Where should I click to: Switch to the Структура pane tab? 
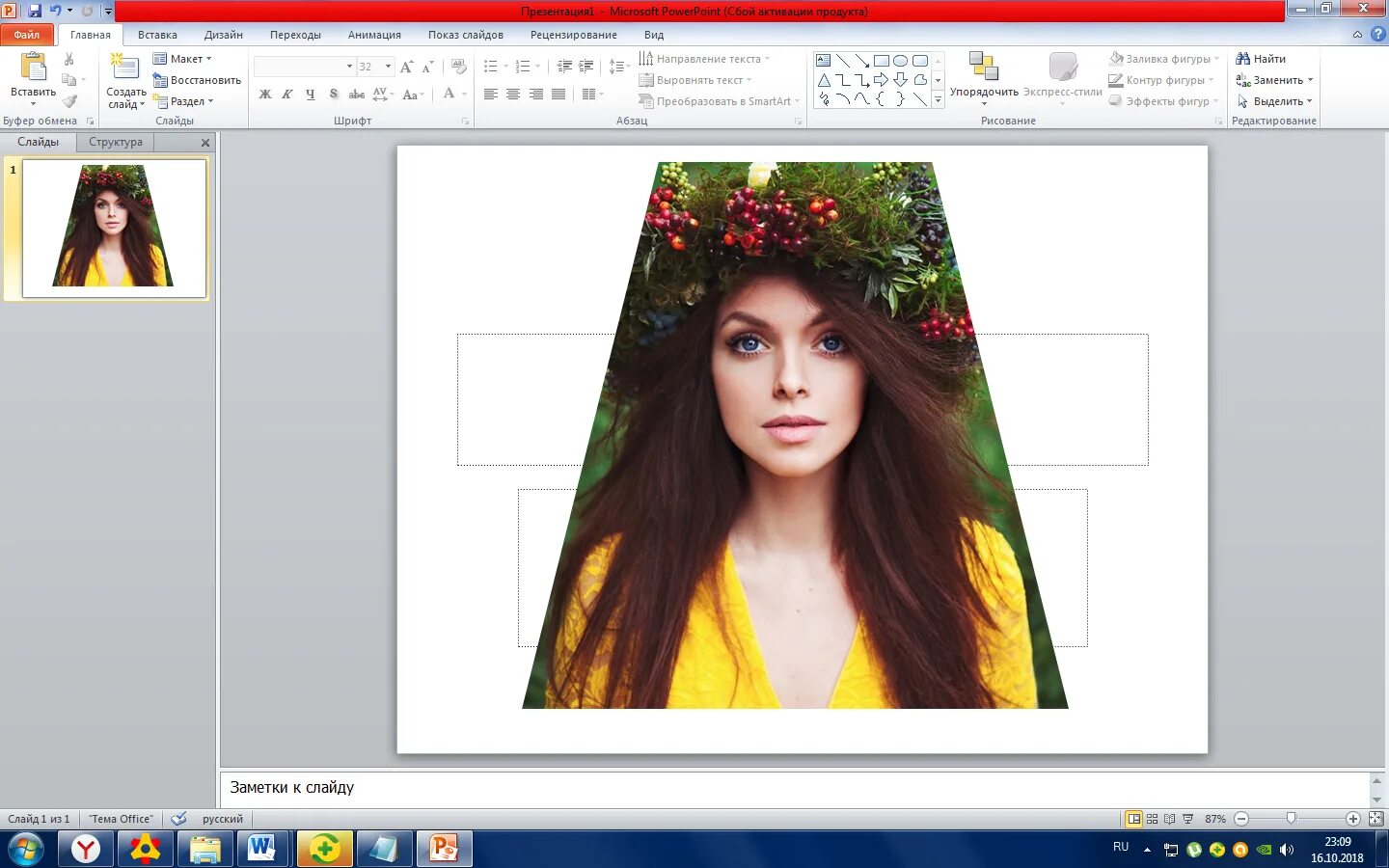tap(116, 142)
